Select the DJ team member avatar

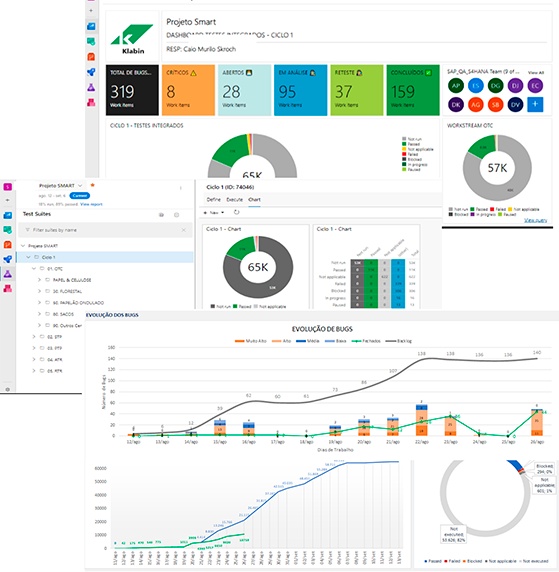[x=515, y=86]
